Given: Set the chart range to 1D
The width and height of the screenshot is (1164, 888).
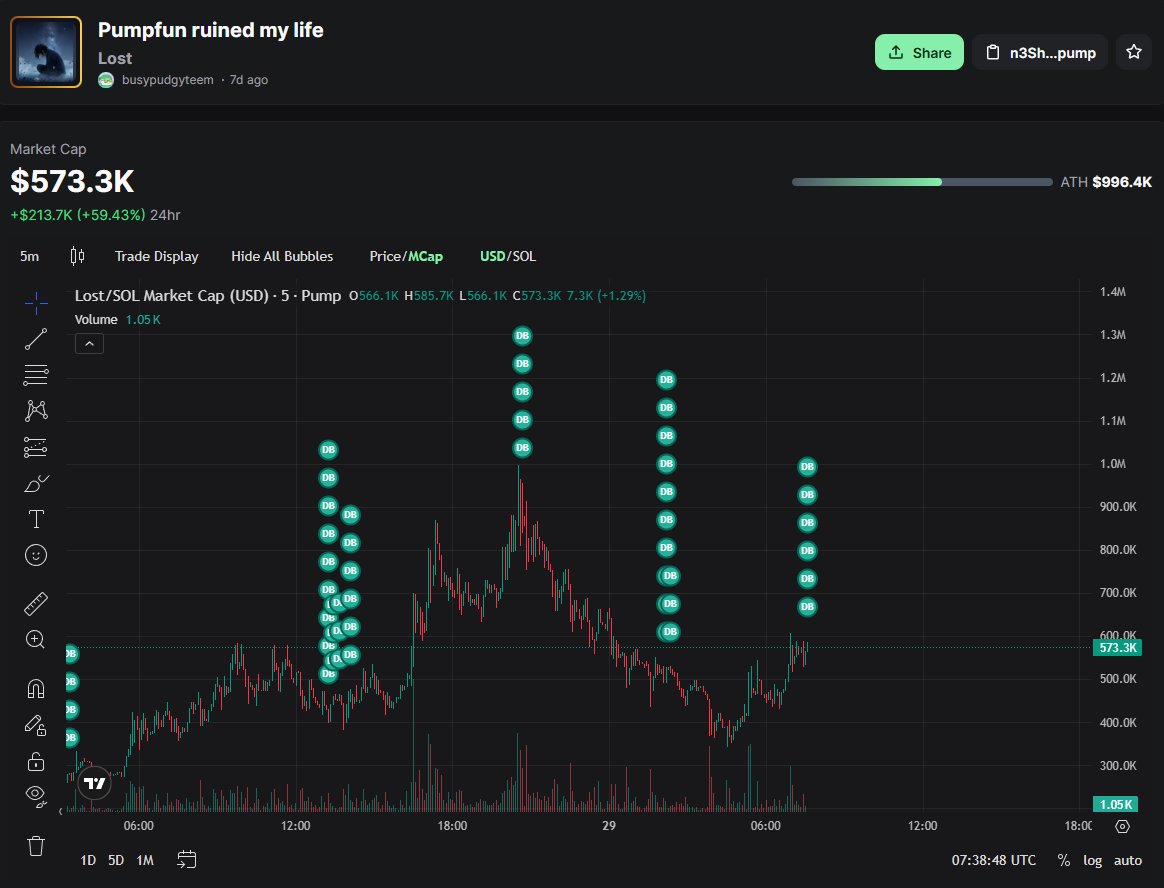Looking at the screenshot, I should tap(88, 860).
